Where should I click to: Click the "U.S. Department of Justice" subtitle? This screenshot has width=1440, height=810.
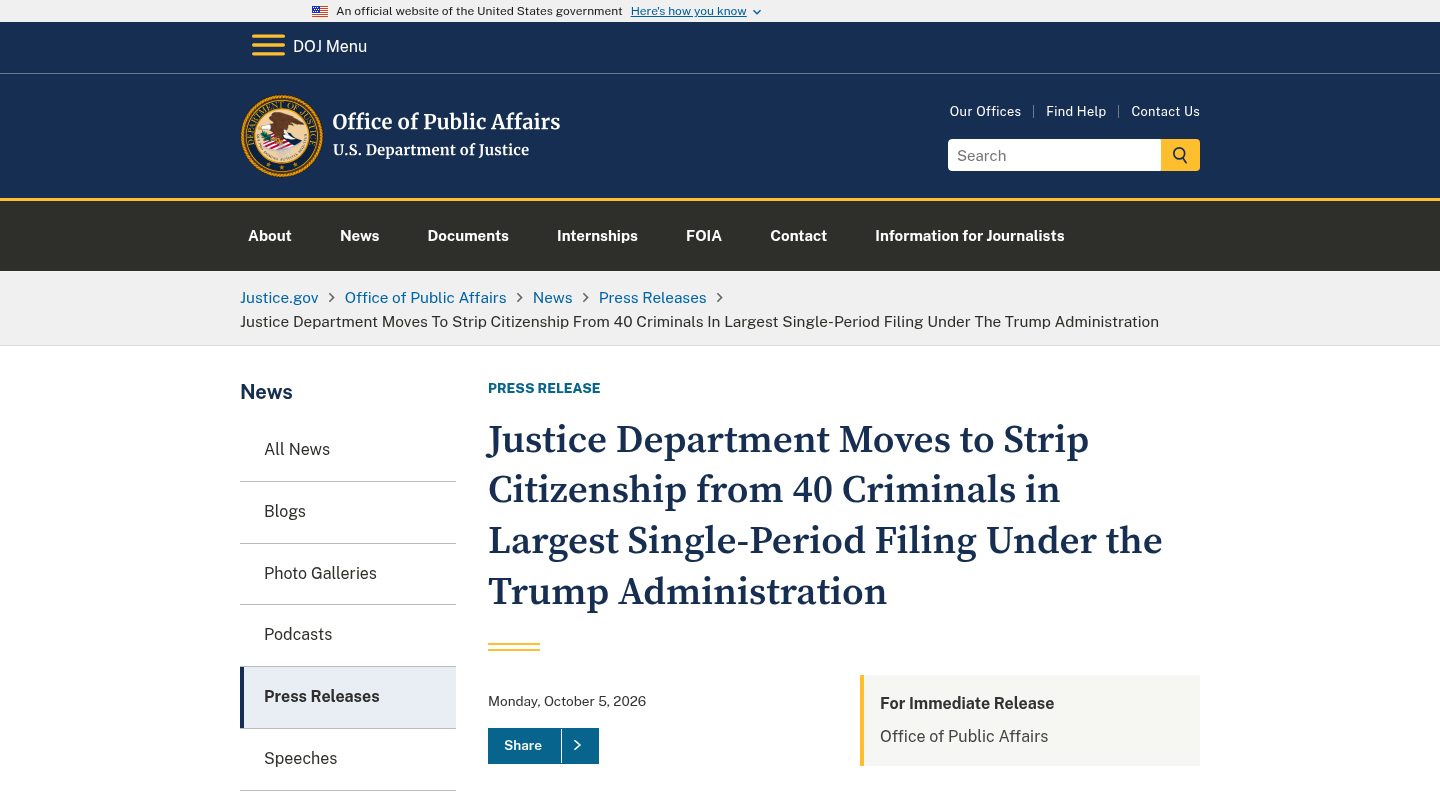[431, 150]
